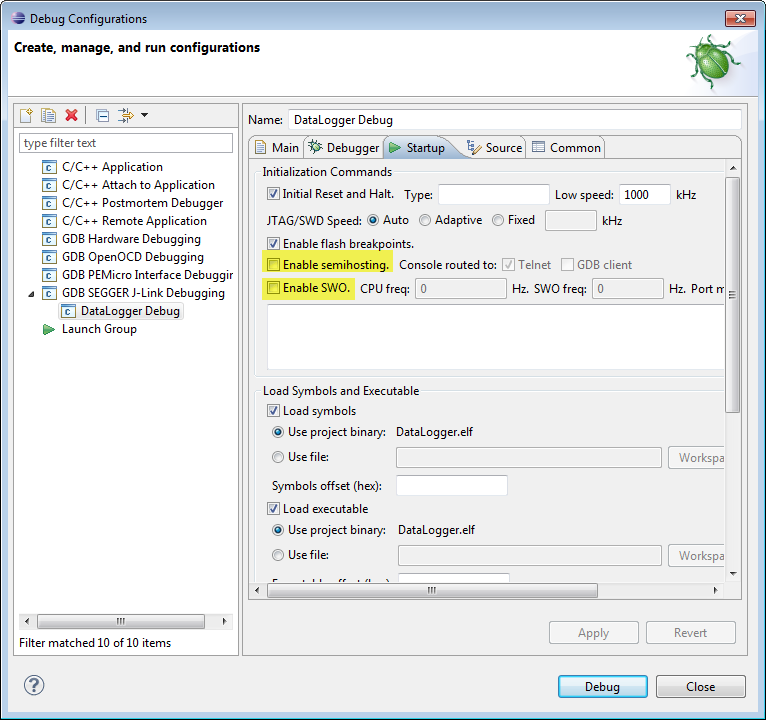Click the Close button at the bottom

click(x=700, y=687)
